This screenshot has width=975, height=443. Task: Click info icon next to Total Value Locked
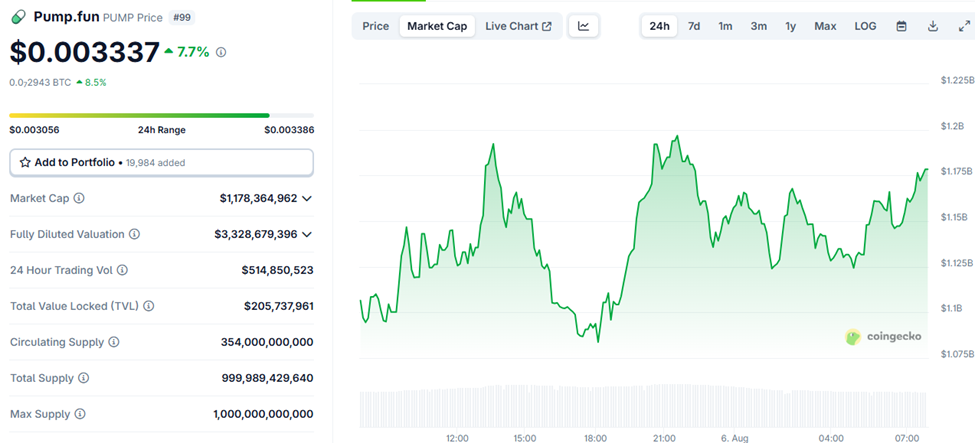148,306
